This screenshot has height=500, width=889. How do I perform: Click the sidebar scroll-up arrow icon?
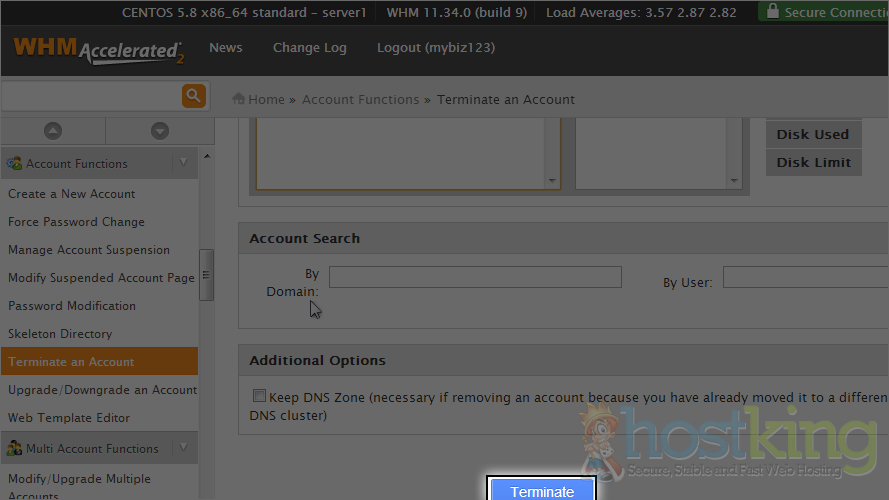pyautogui.click(x=53, y=131)
